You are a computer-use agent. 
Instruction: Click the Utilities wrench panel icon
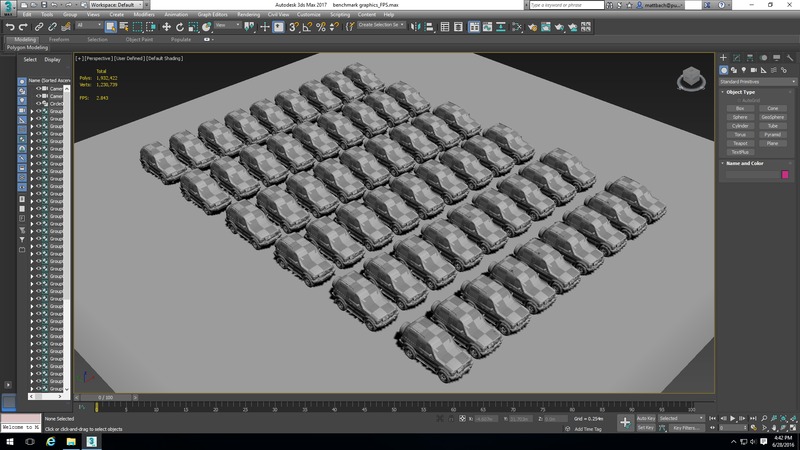(789, 58)
